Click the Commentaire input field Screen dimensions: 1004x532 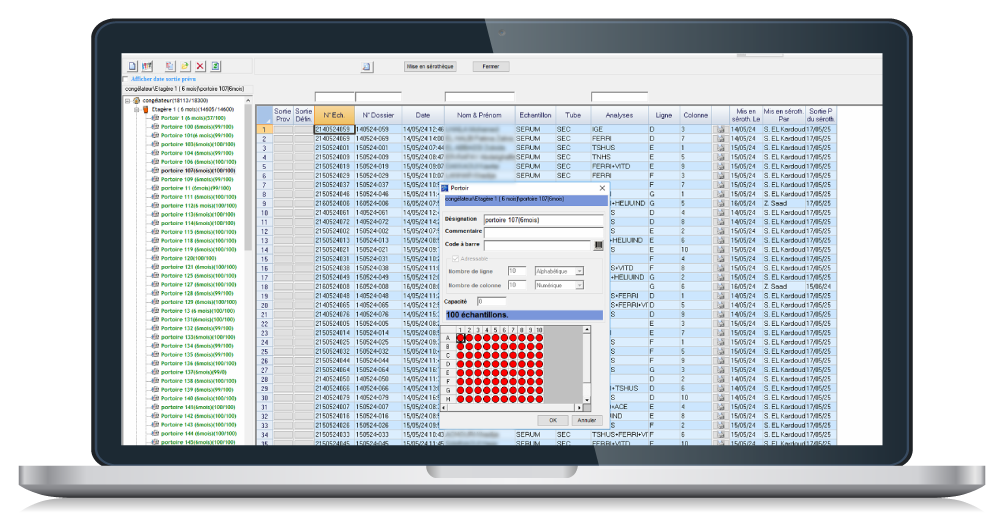(x=544, y=232)
